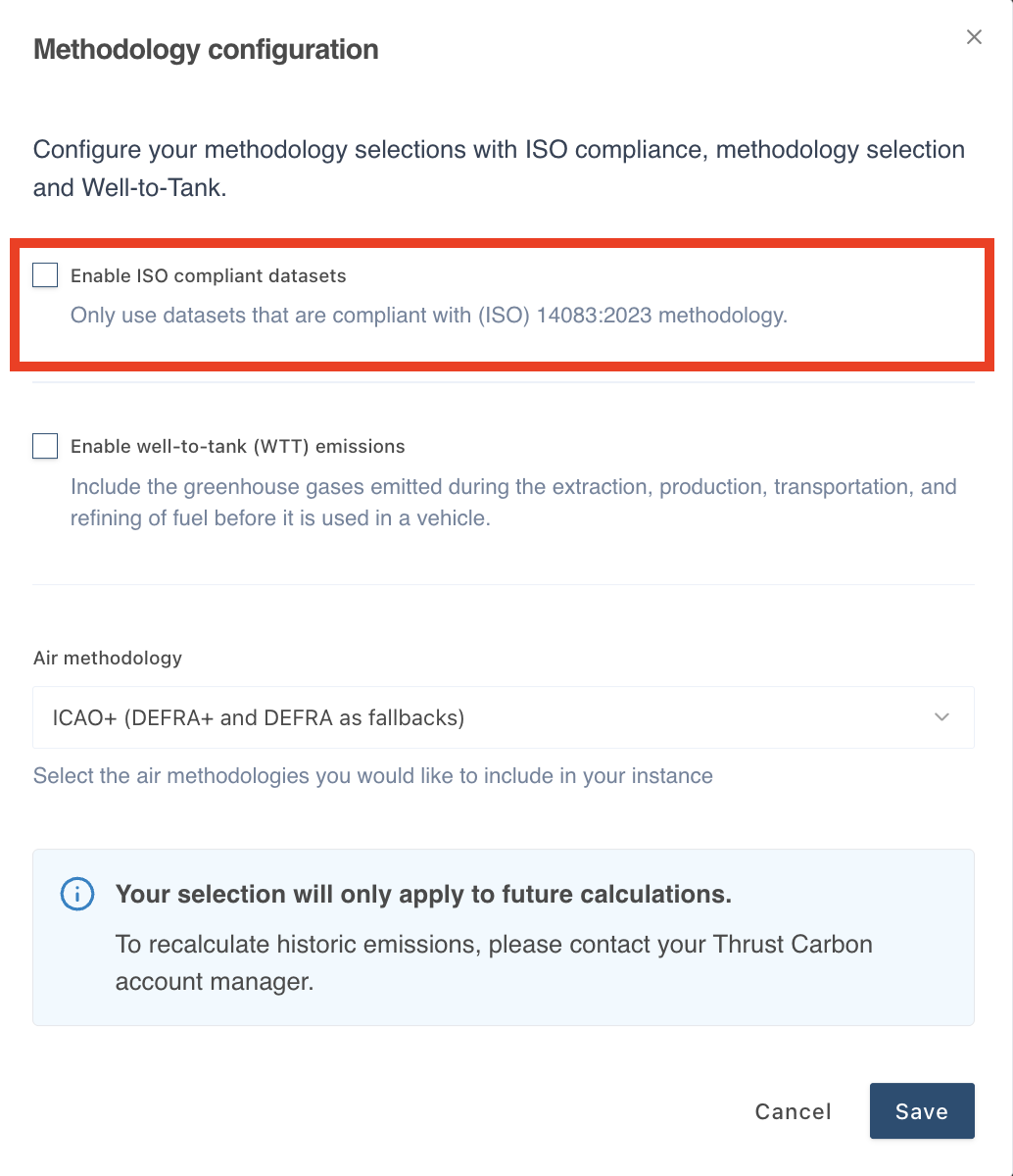Image resolution: width=1013 pixels, height=1176 pixels.
Task: Click 'Your selection will only apply' notice heading
Action: point(423,894)
